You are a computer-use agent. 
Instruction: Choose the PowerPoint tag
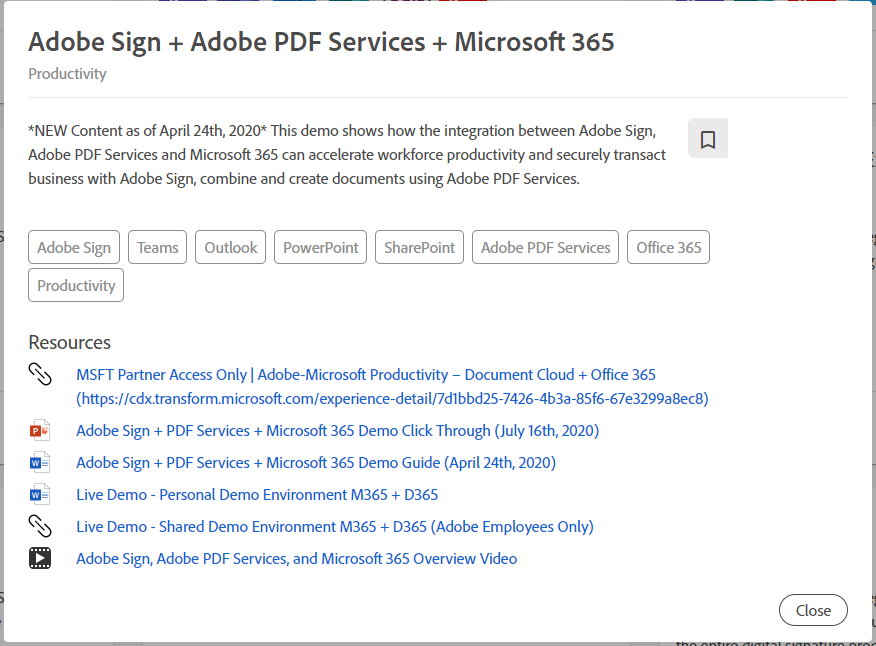coord(321,247)
